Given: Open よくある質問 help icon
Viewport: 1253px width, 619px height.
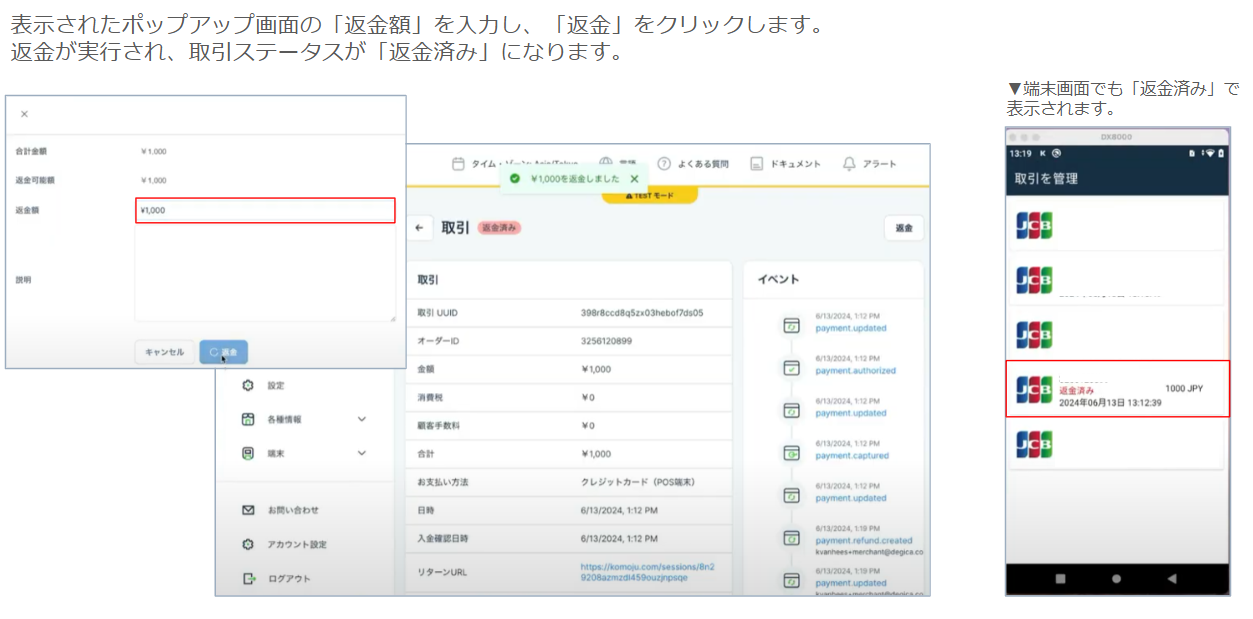Looking at the screenshot, I should coord(664,164).
